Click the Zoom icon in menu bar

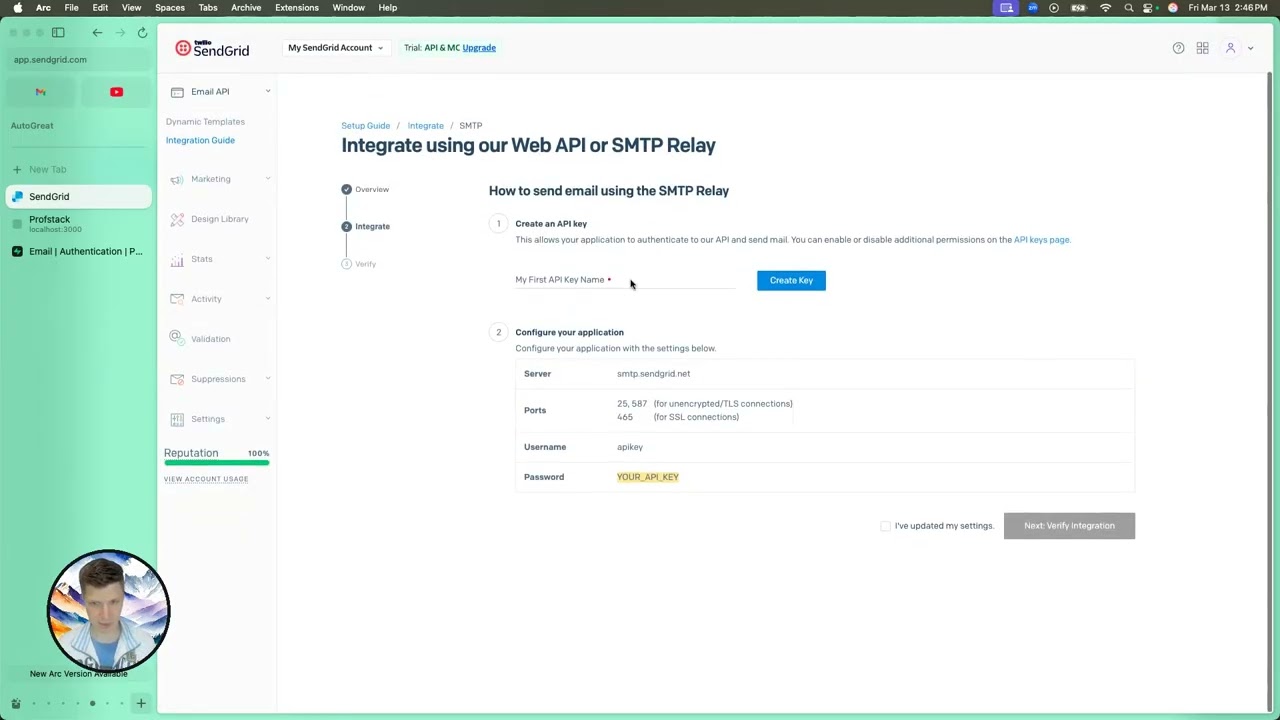(x=1032, y=8)
